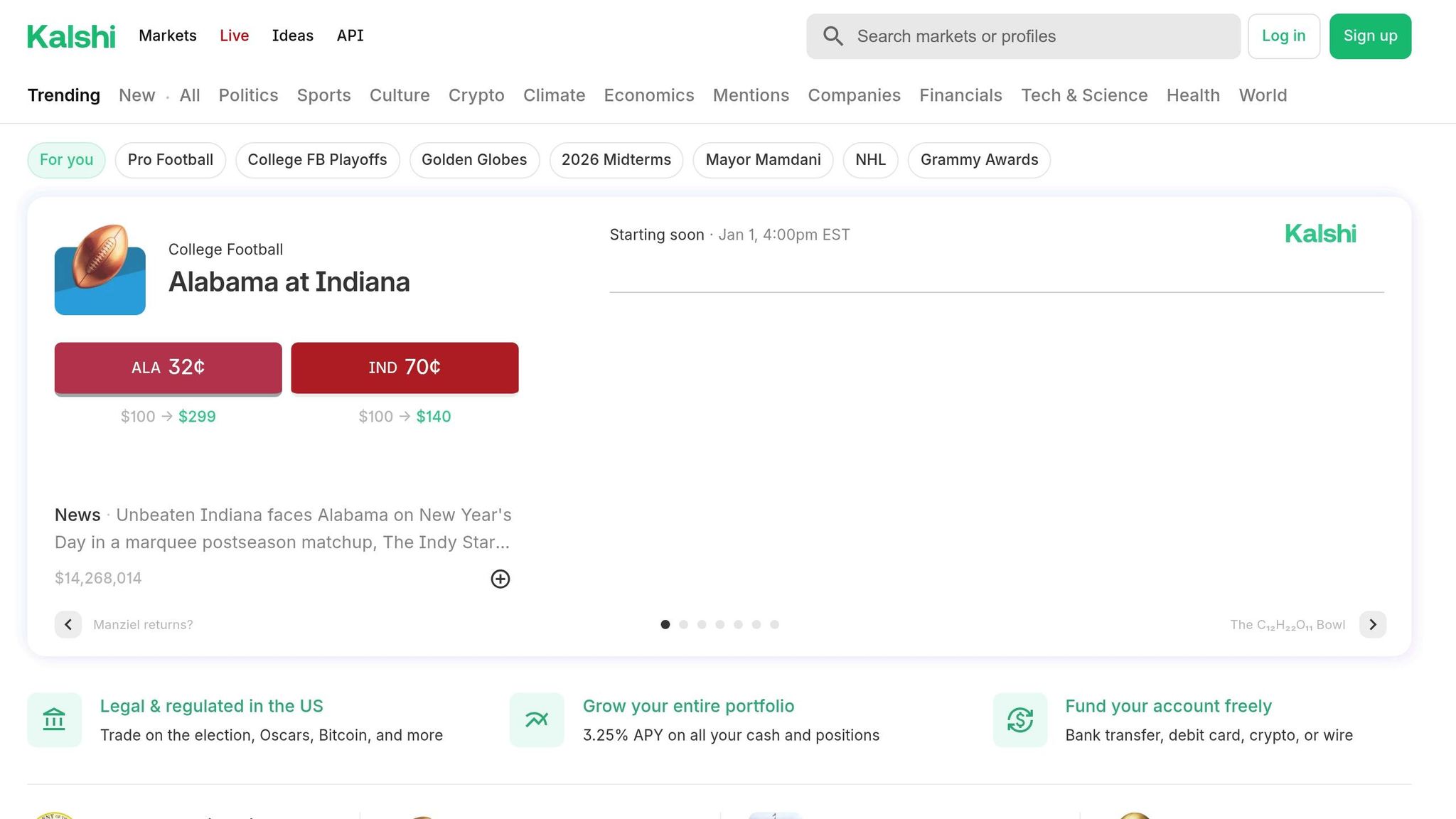Image resolution: width=1456 pixels, height=819 pixels.
Task: Click the search magnifier icon
Action: pos(833,36)
